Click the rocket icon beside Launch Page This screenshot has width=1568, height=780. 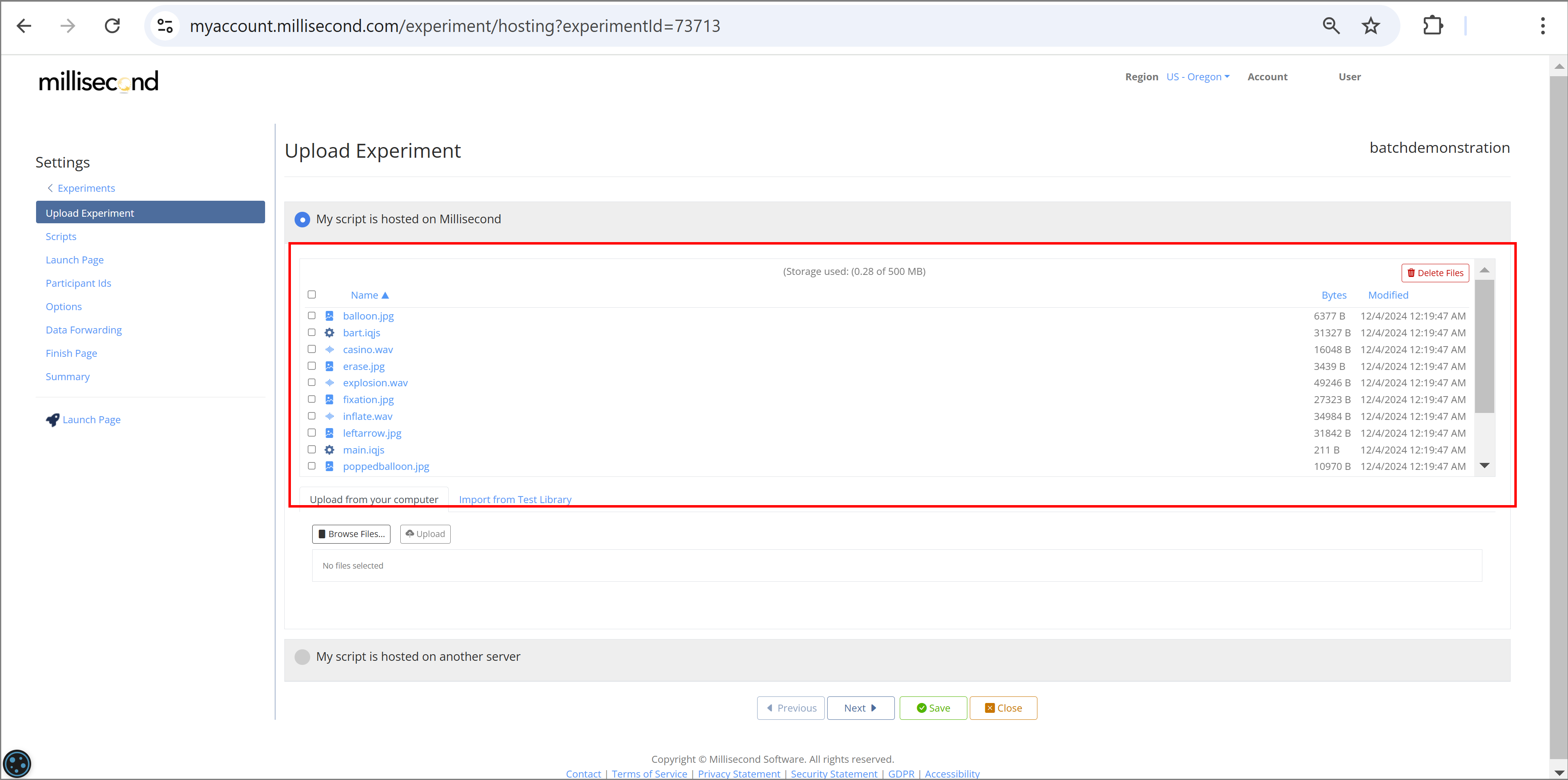[52, 420]
